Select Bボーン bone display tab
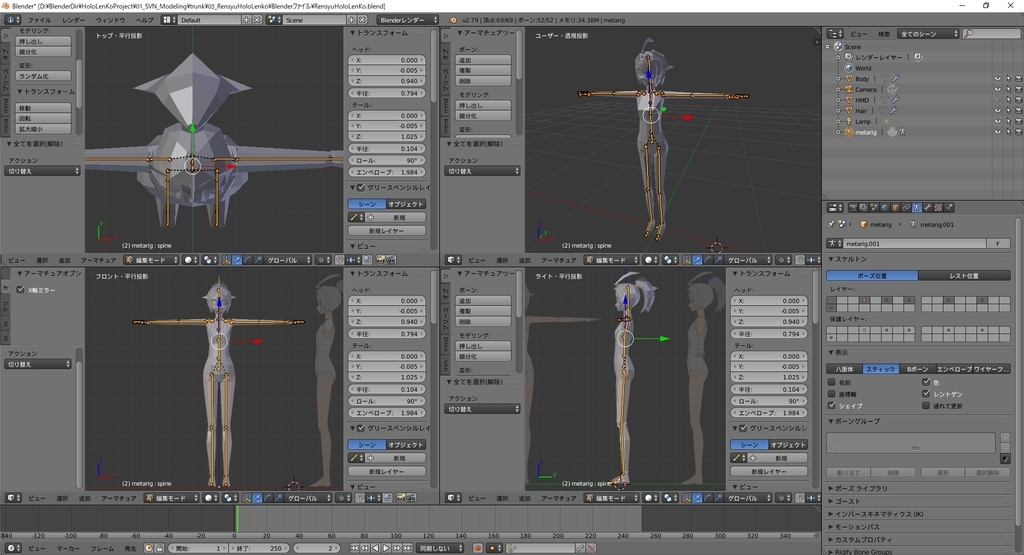This screenshot has width=1024, height=555. [x=918, y=369]
